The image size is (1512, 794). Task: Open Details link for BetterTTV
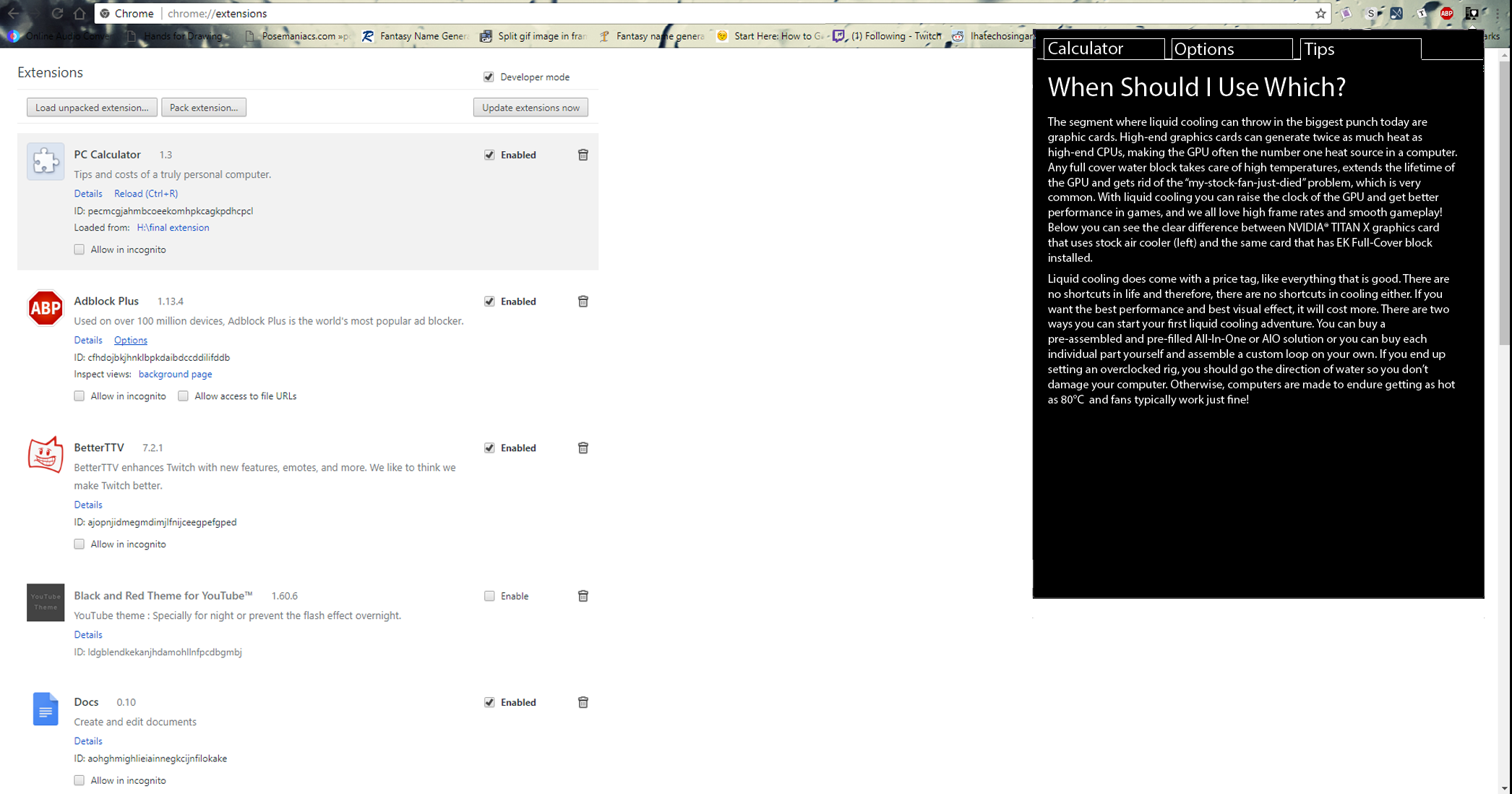[x=88, y=505]
